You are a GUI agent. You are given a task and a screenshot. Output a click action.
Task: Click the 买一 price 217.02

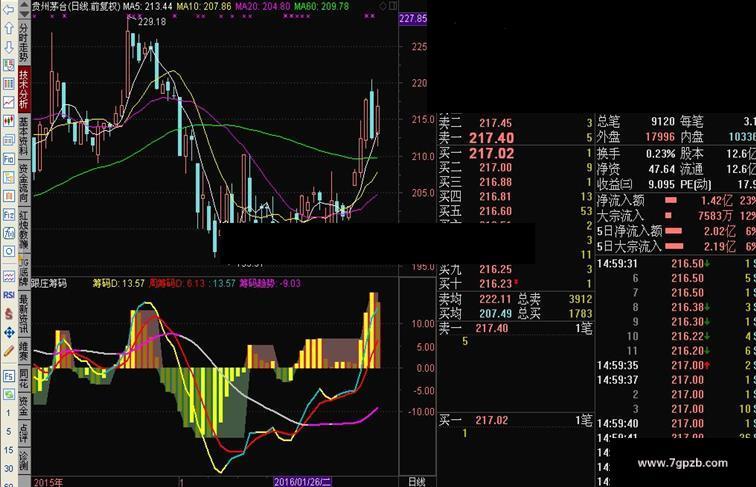pos(491,153)
